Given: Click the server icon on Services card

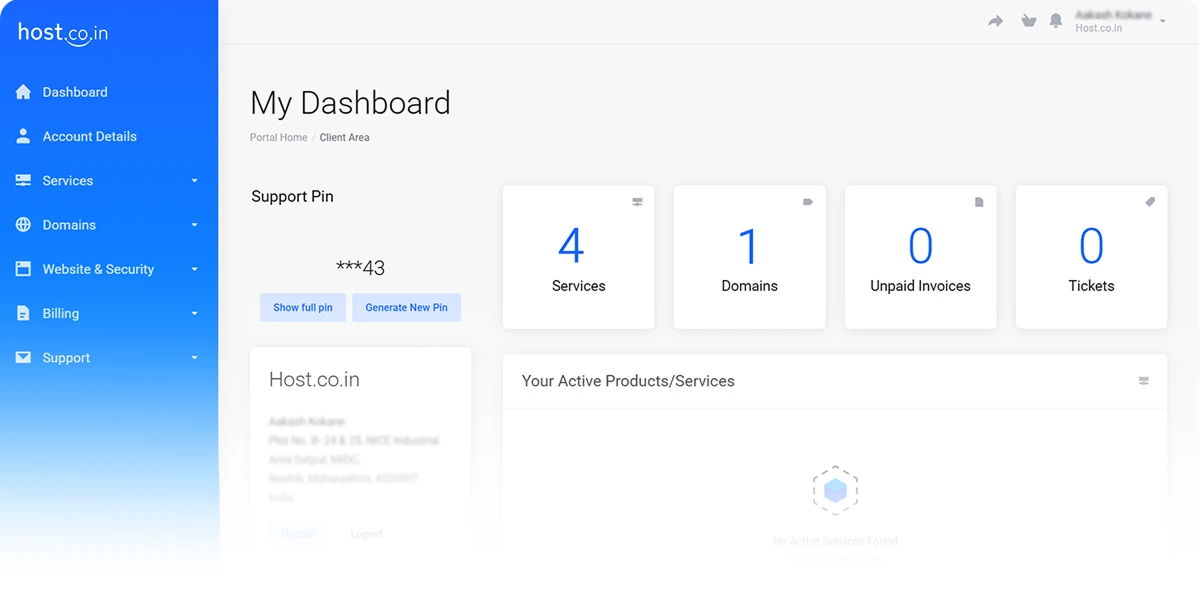Looking at the screenshot, I should pos(637,202).
